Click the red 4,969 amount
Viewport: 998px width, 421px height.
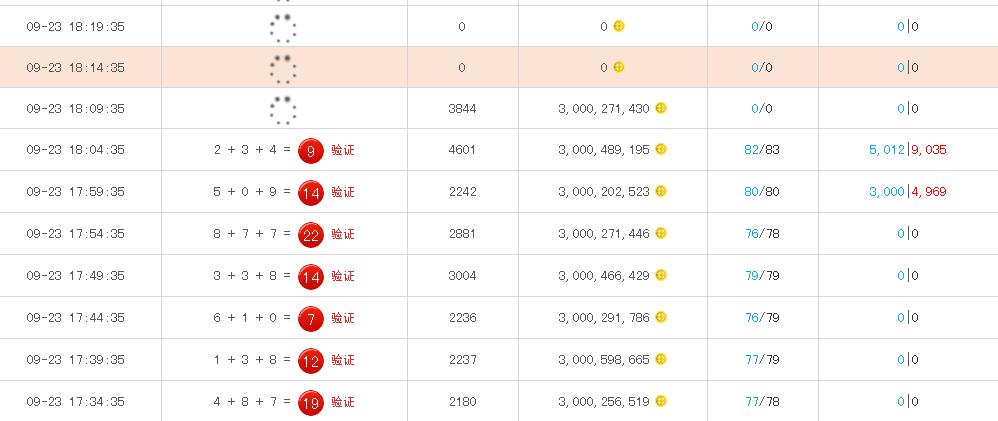click(929, 192)
